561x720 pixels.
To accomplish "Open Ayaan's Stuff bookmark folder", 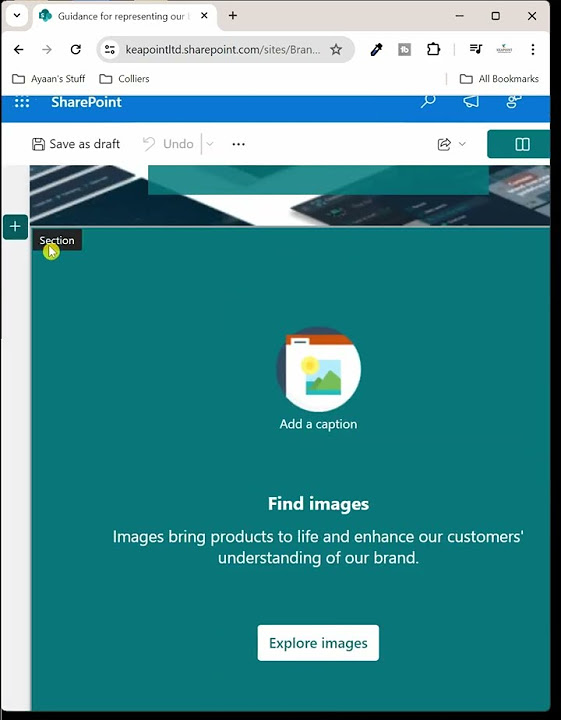I will (x=49, y=79).
